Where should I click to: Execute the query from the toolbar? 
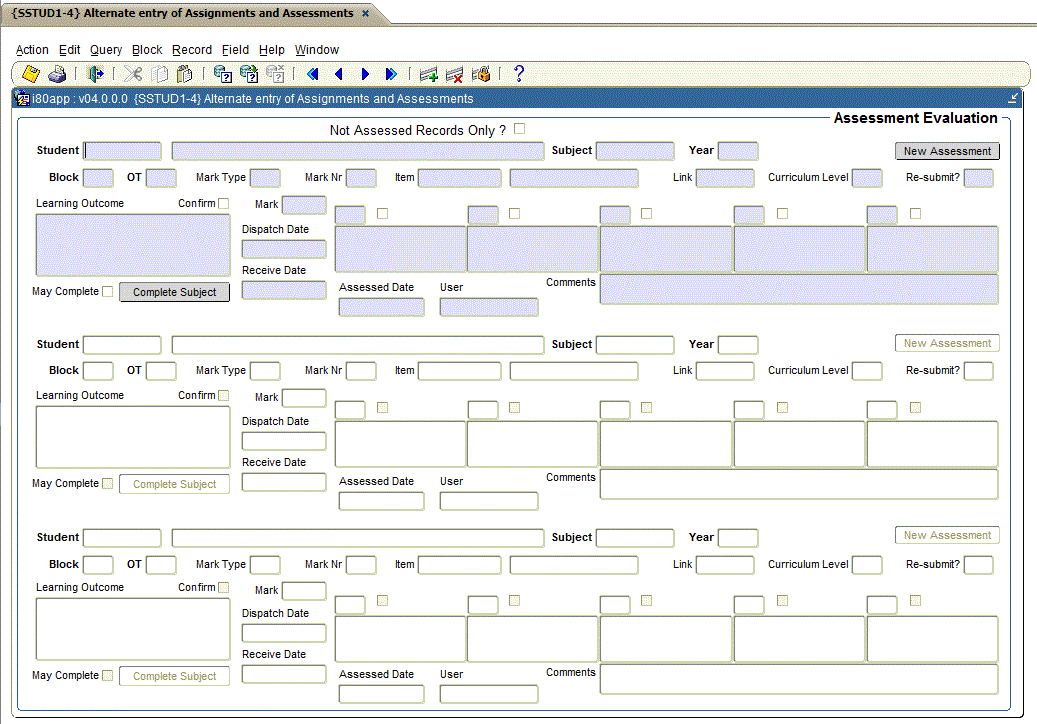(248, 73)
